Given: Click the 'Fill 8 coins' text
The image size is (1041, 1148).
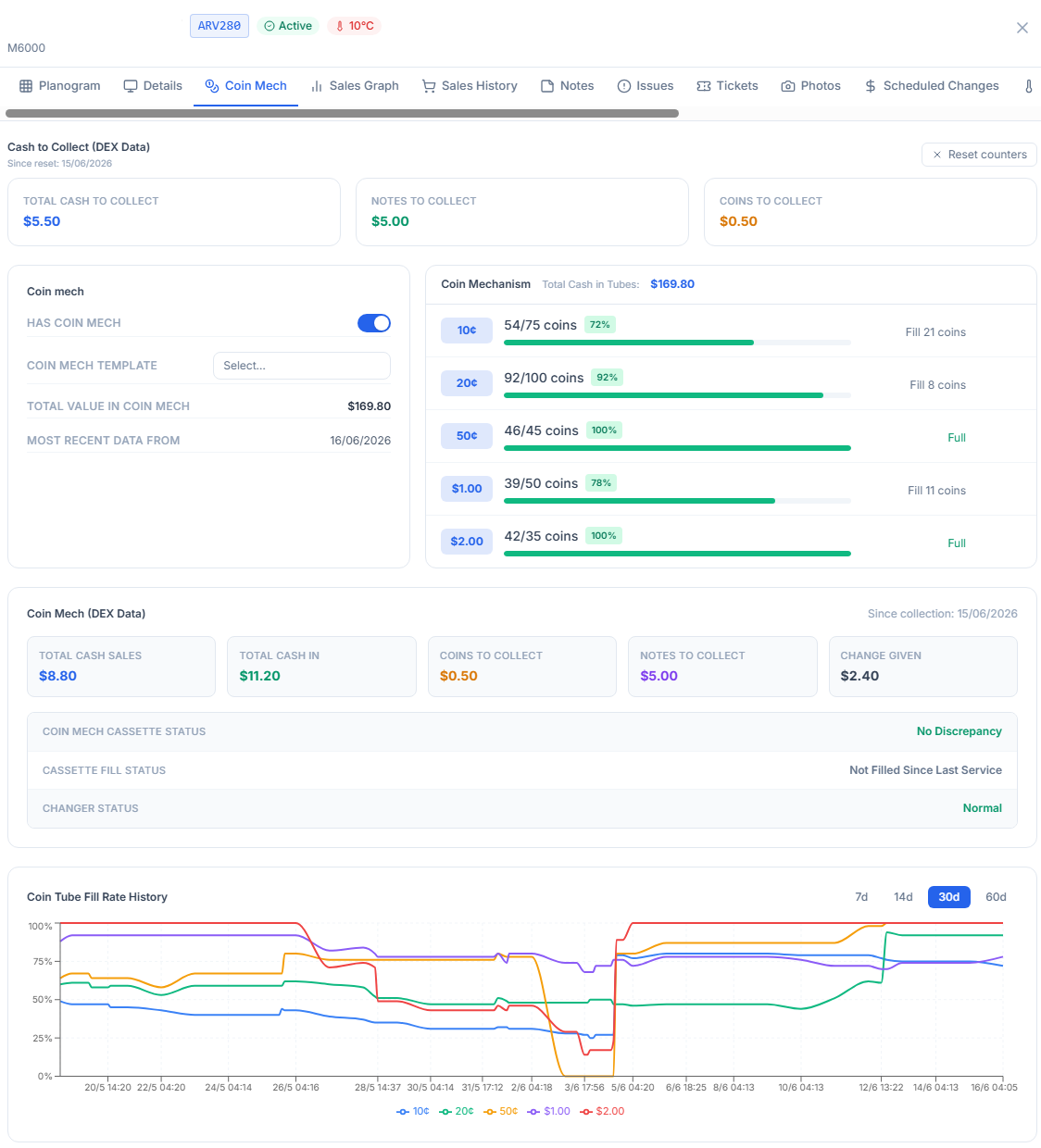Looking at the screenshot, I should (937, 385).
